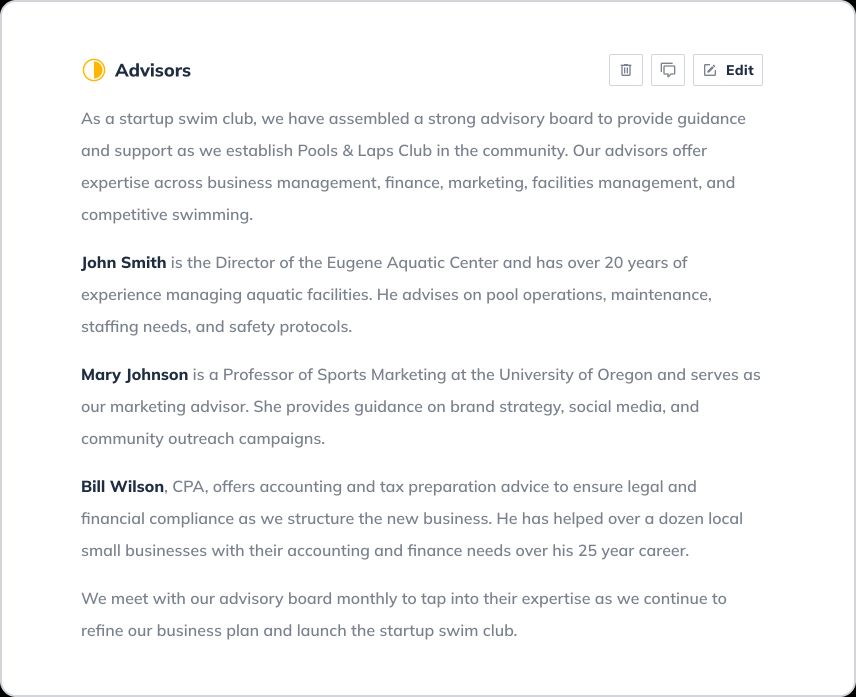Click the "CPA" text after Bill Wilson

tap(188, 487)
